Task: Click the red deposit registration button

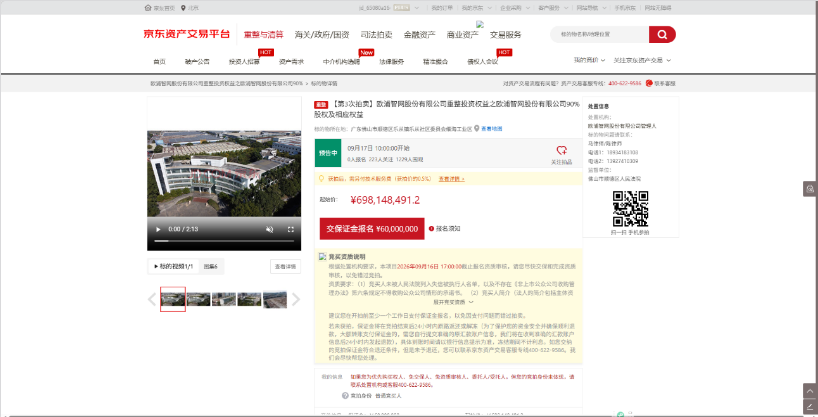Action: (x=372, y=229)
